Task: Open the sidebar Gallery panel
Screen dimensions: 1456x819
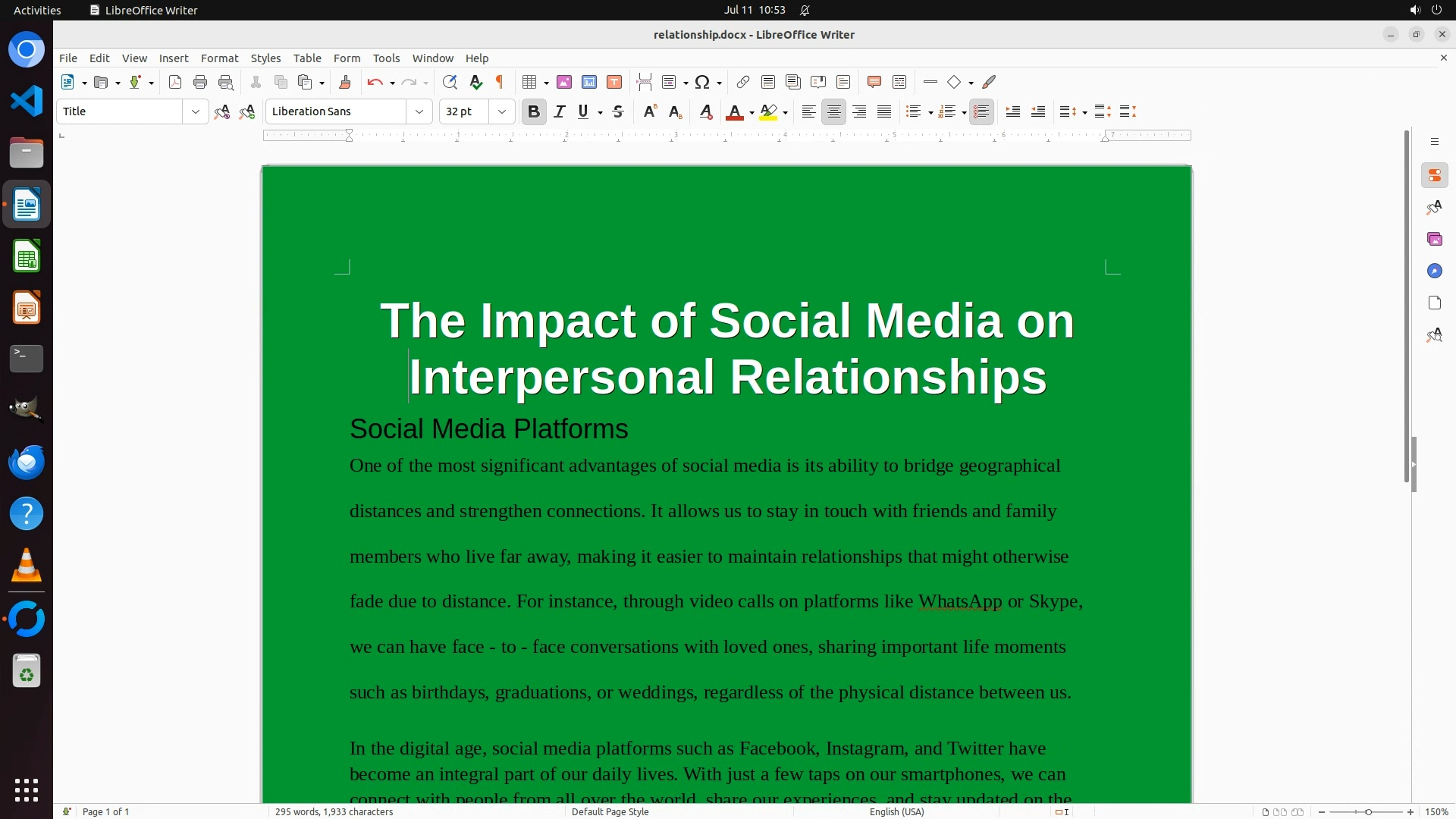Action: [1434, 239]
